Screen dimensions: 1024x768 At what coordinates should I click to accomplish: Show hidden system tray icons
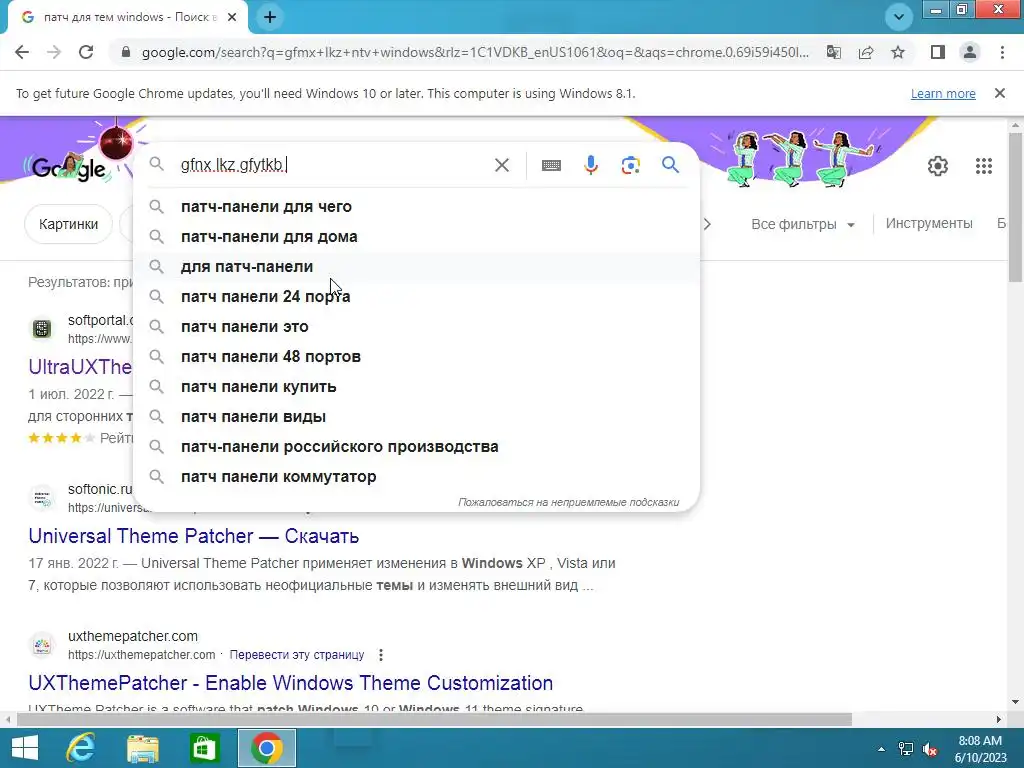[x=881, y=749]
